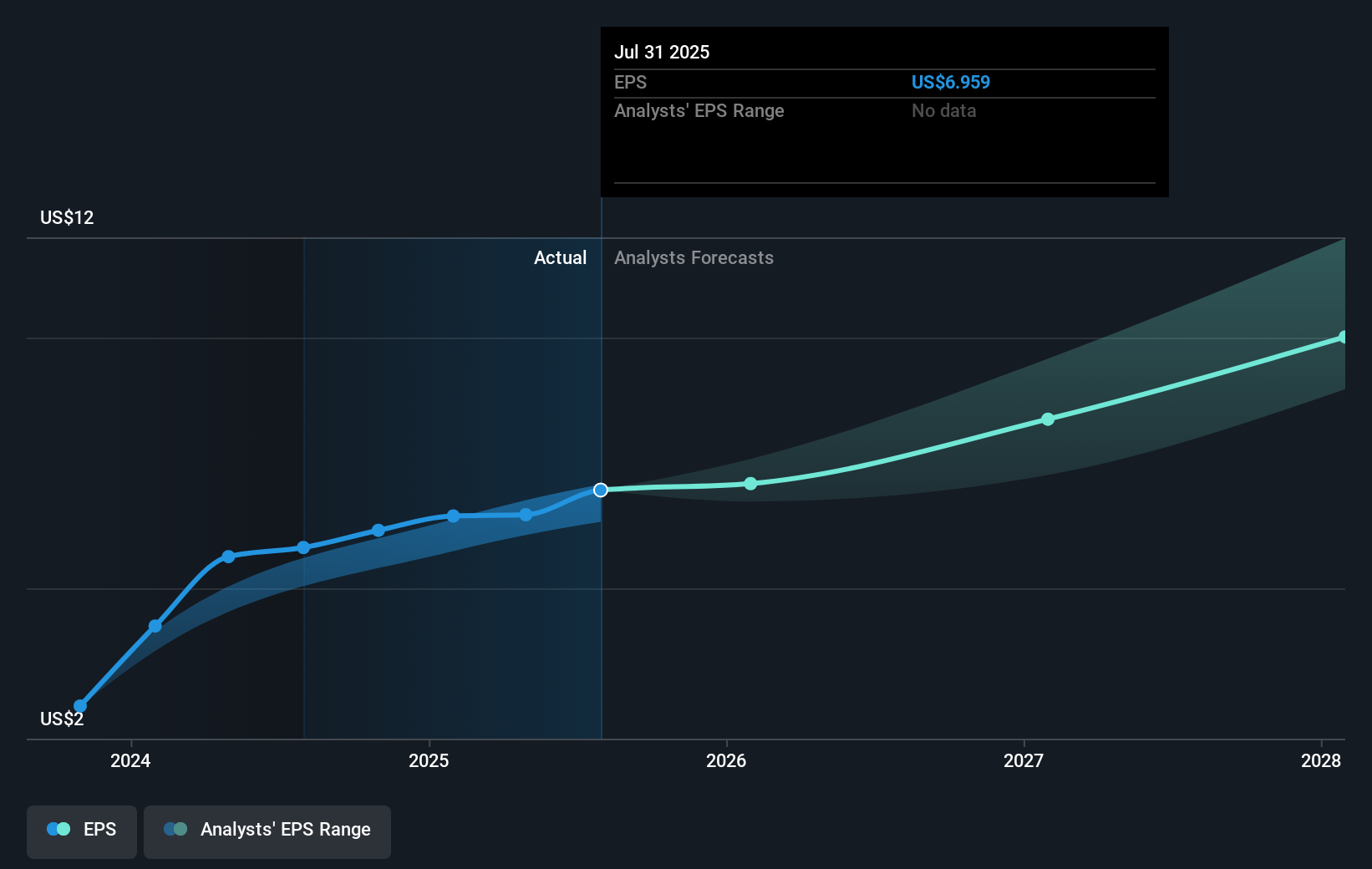Click the 2026 x-axis label
This screenshot has width=1372, height=869.
[x=726, y=760]
